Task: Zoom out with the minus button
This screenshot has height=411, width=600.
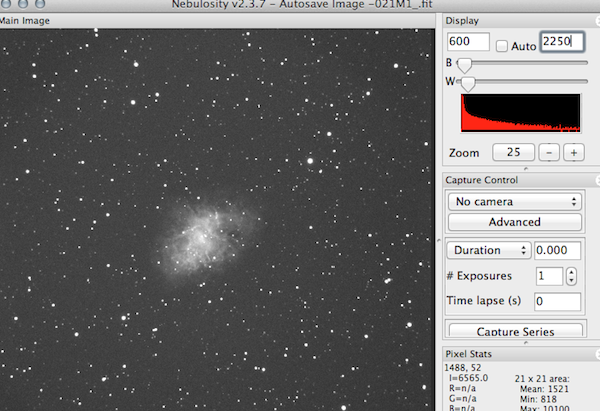Action: pos(549,153)
